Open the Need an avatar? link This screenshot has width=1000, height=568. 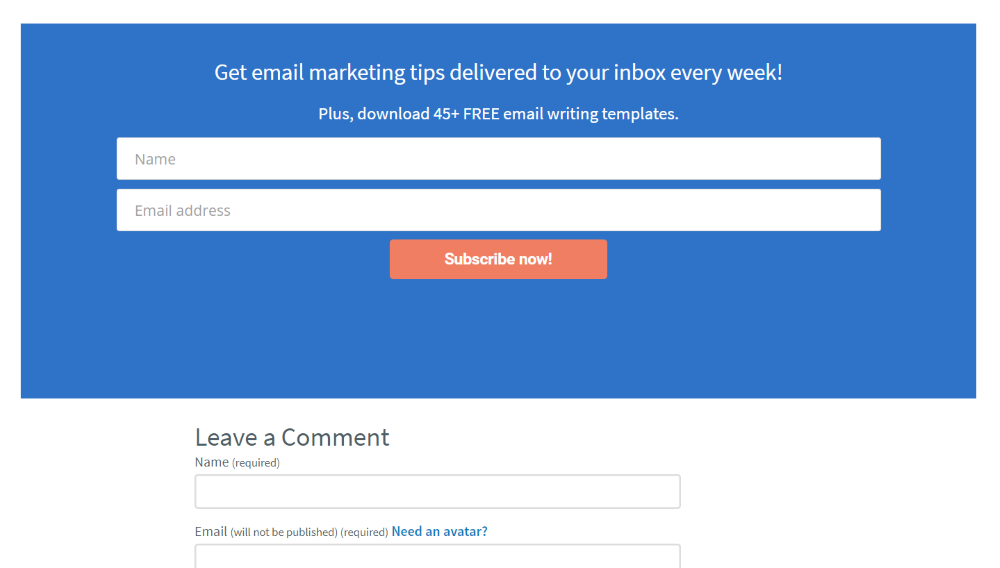pos(439,532)
